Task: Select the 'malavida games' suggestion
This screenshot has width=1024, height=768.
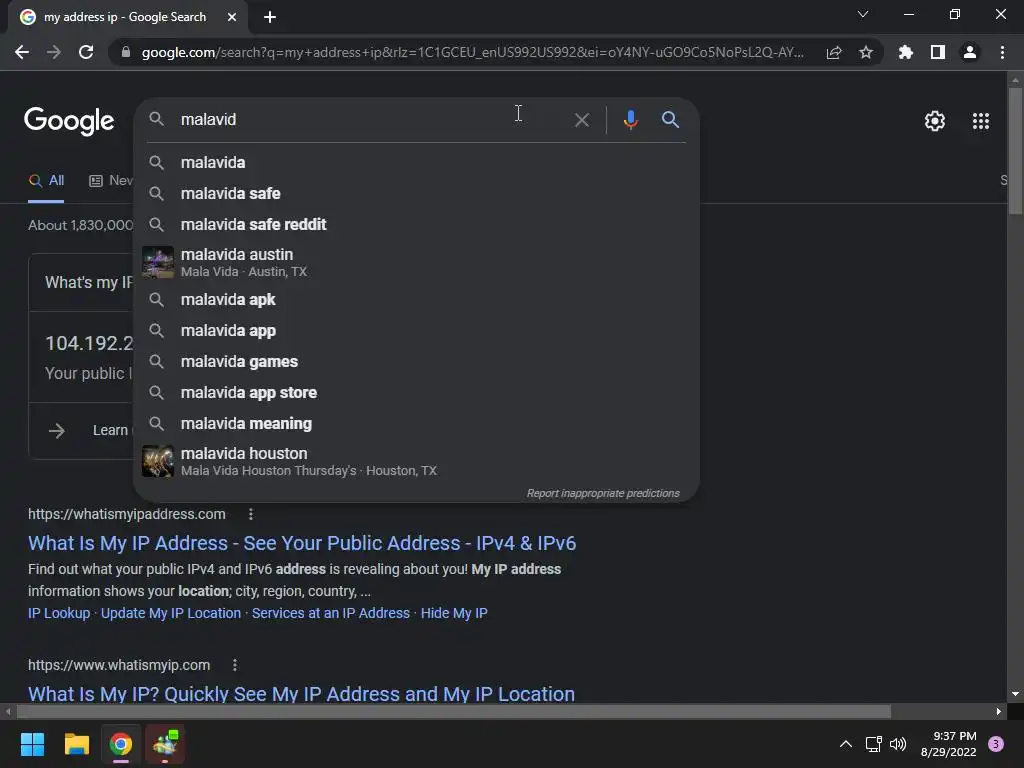Action: pos(416,362)
